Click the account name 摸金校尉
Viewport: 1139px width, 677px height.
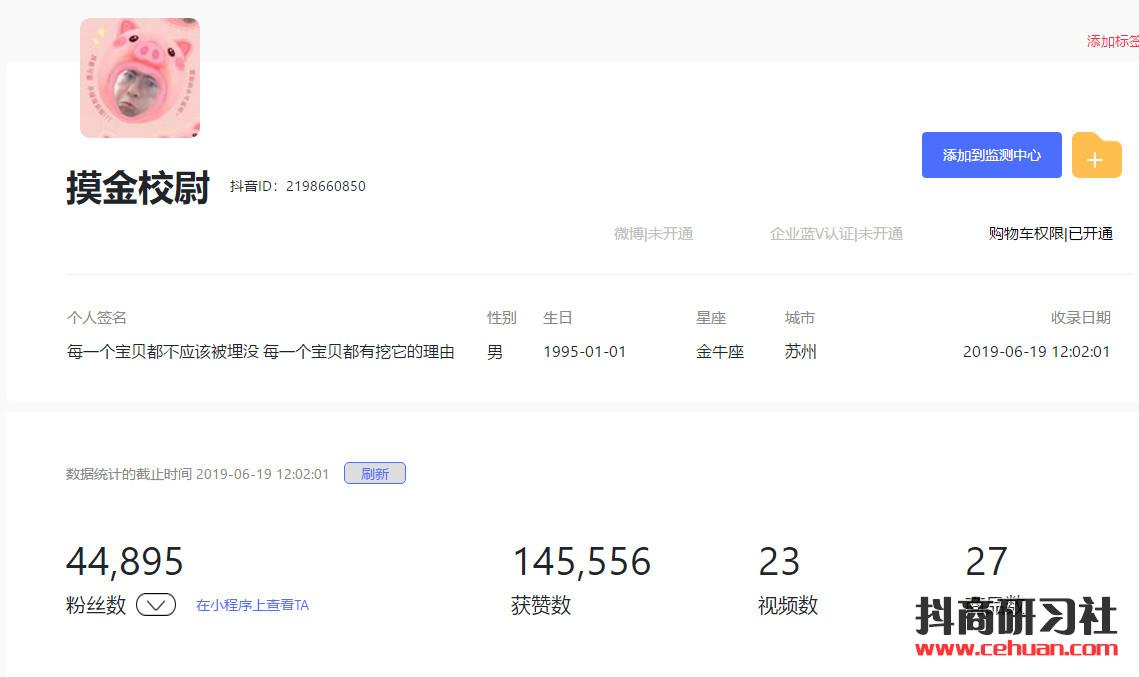pos(138,187)
